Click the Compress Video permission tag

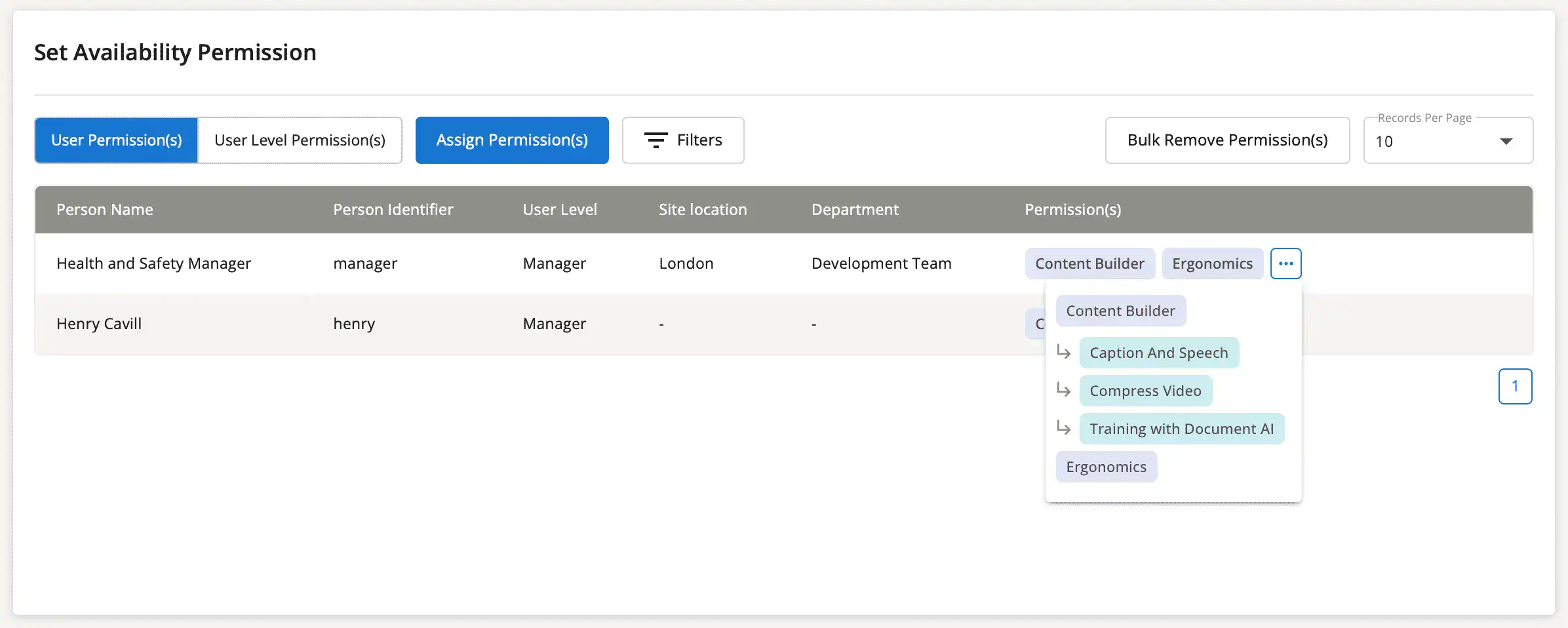pyautogui.click(x=1146, y=390)
